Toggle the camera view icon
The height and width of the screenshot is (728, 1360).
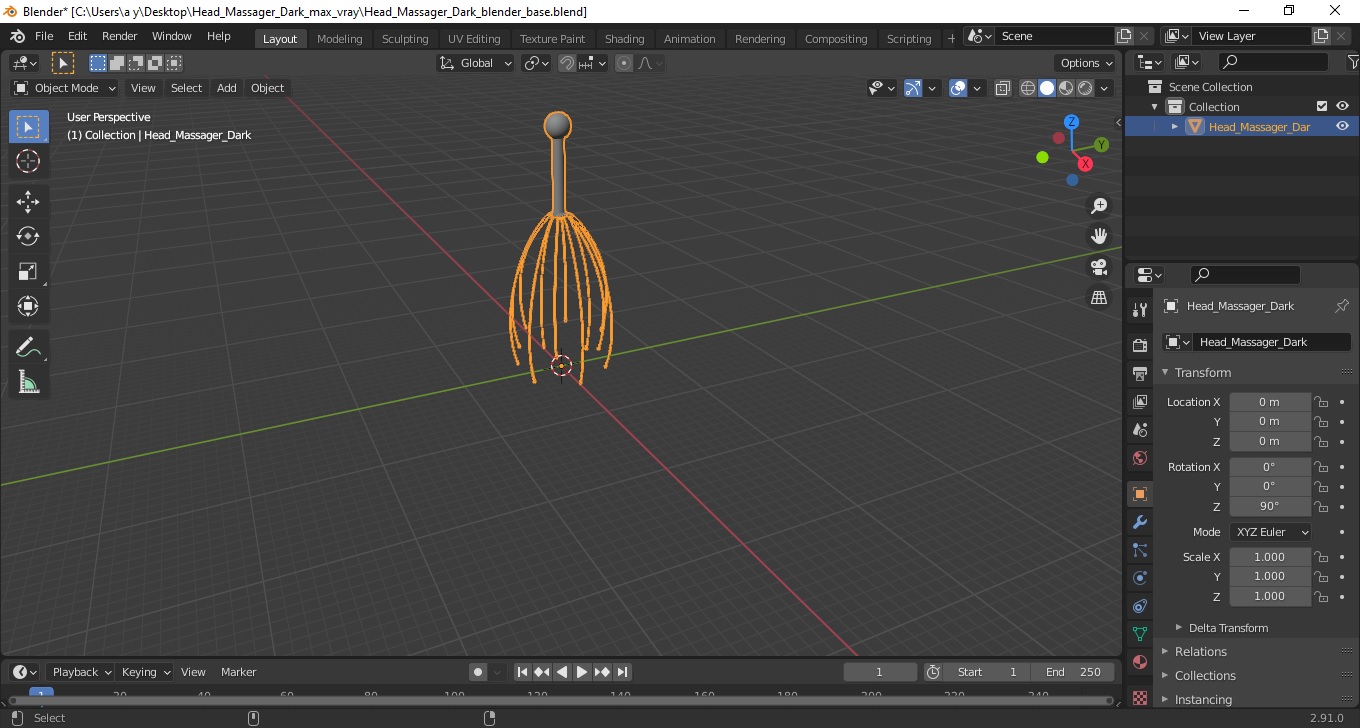1099,267
